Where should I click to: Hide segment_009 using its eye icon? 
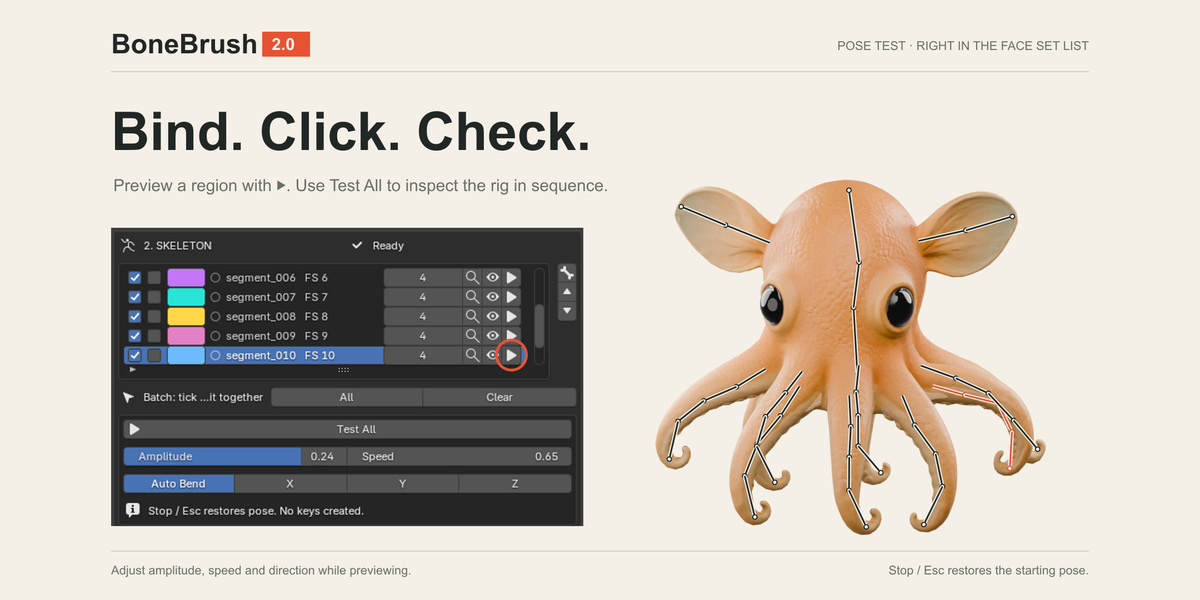(x=492, y=336)
